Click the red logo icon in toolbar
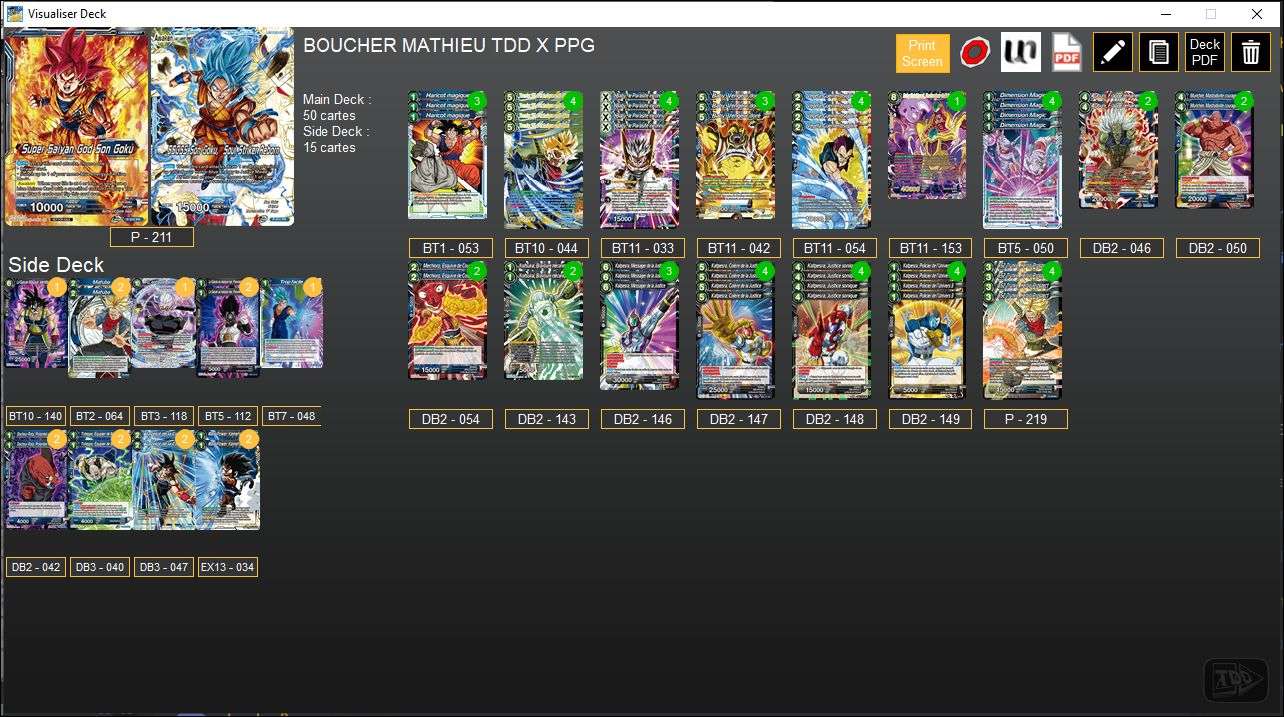The height and width of the screenshot is (717, 1284). [x=975, y=51]
